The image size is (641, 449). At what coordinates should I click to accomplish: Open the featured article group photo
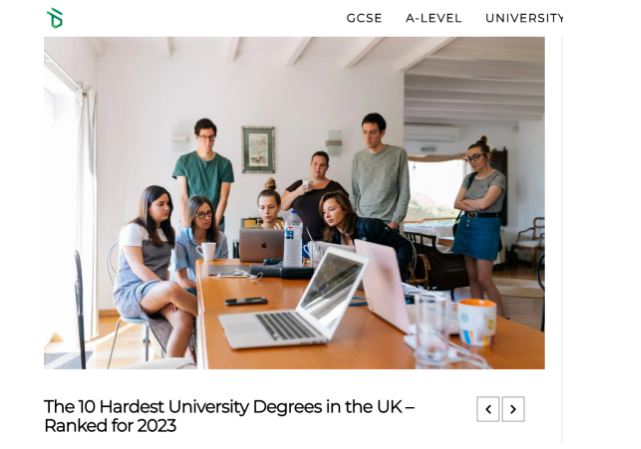[294, 203]
